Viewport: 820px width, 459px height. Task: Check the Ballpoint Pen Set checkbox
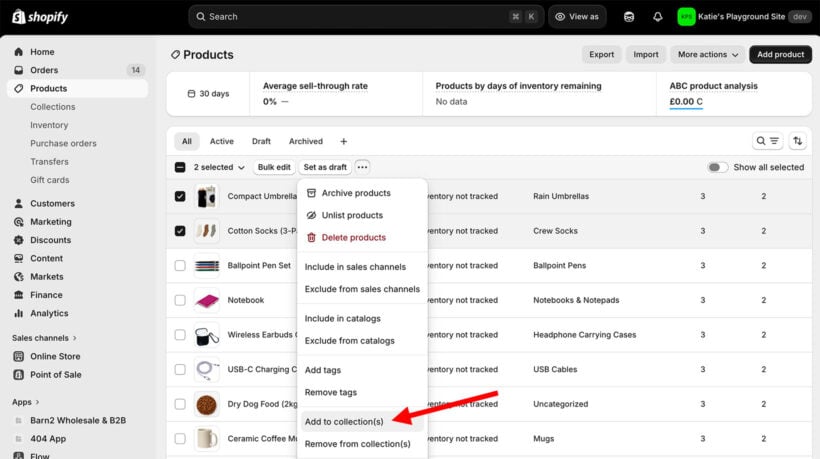point(180,266)
